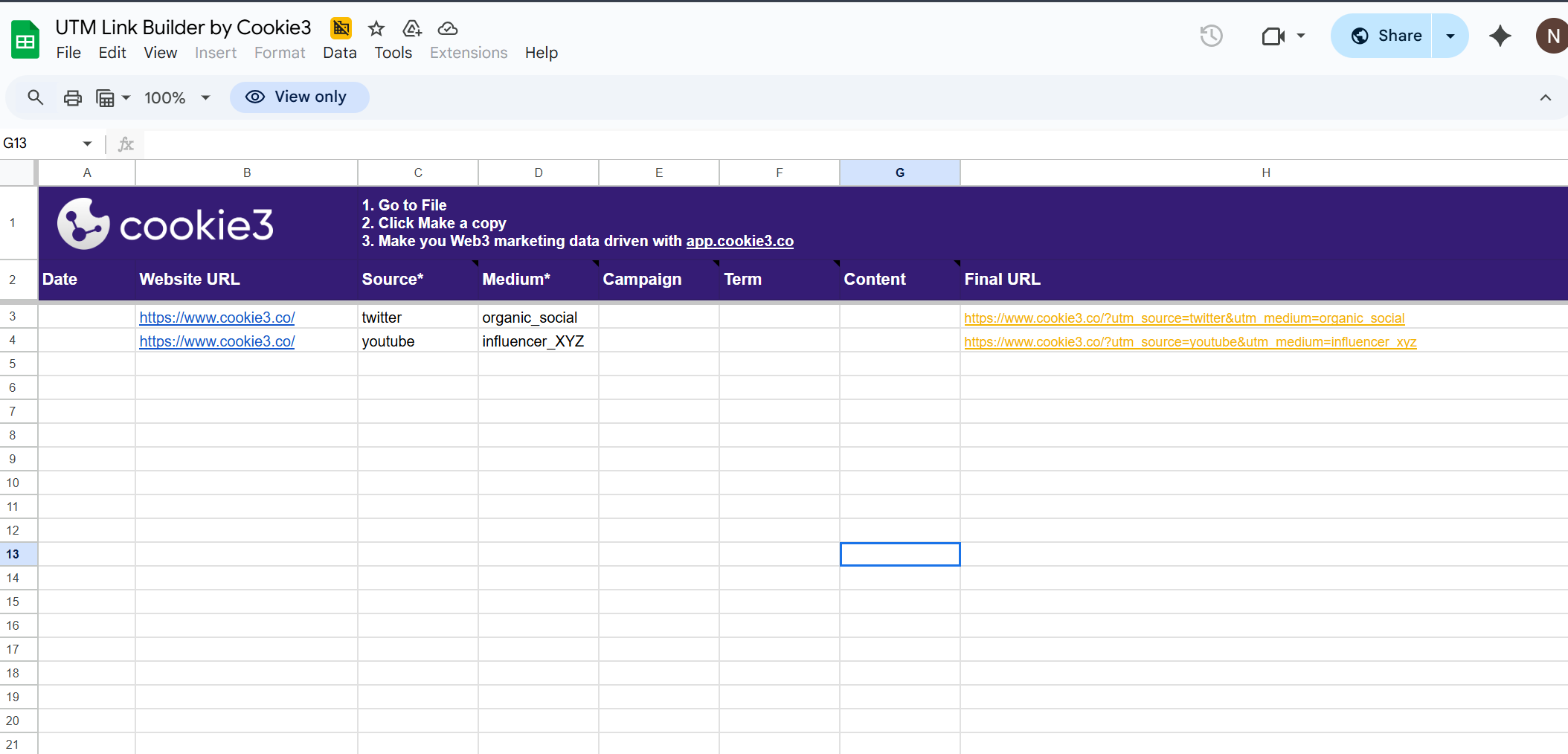Select the 'Content' header cell
1568x754 pixels.
pos(900,280)
